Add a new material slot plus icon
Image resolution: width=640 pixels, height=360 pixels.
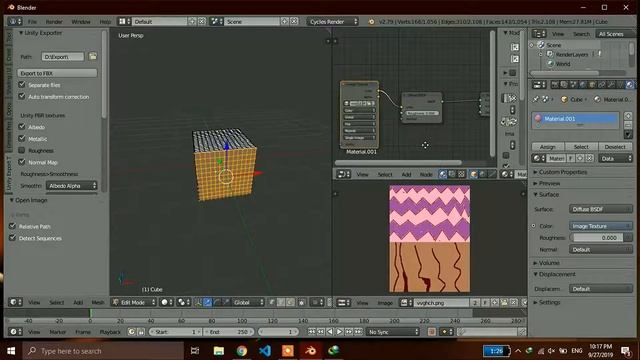pyautogui.click(x=628, y=116)
